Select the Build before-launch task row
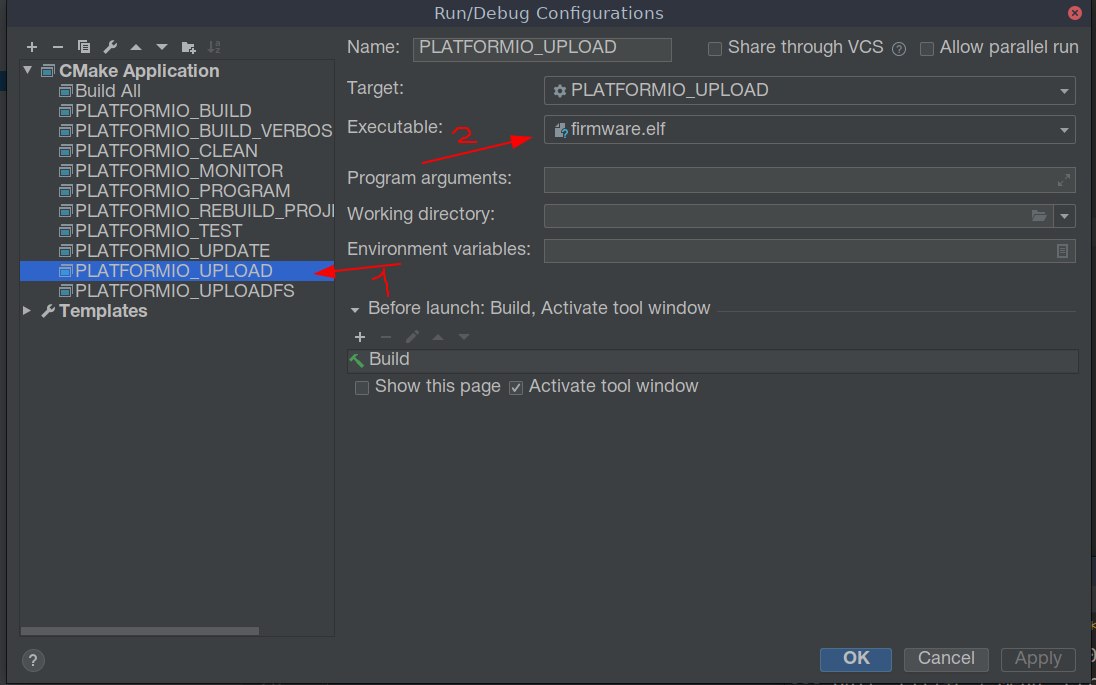The width and height of the screenshot is (1096, 685). (x=712, y=360)
